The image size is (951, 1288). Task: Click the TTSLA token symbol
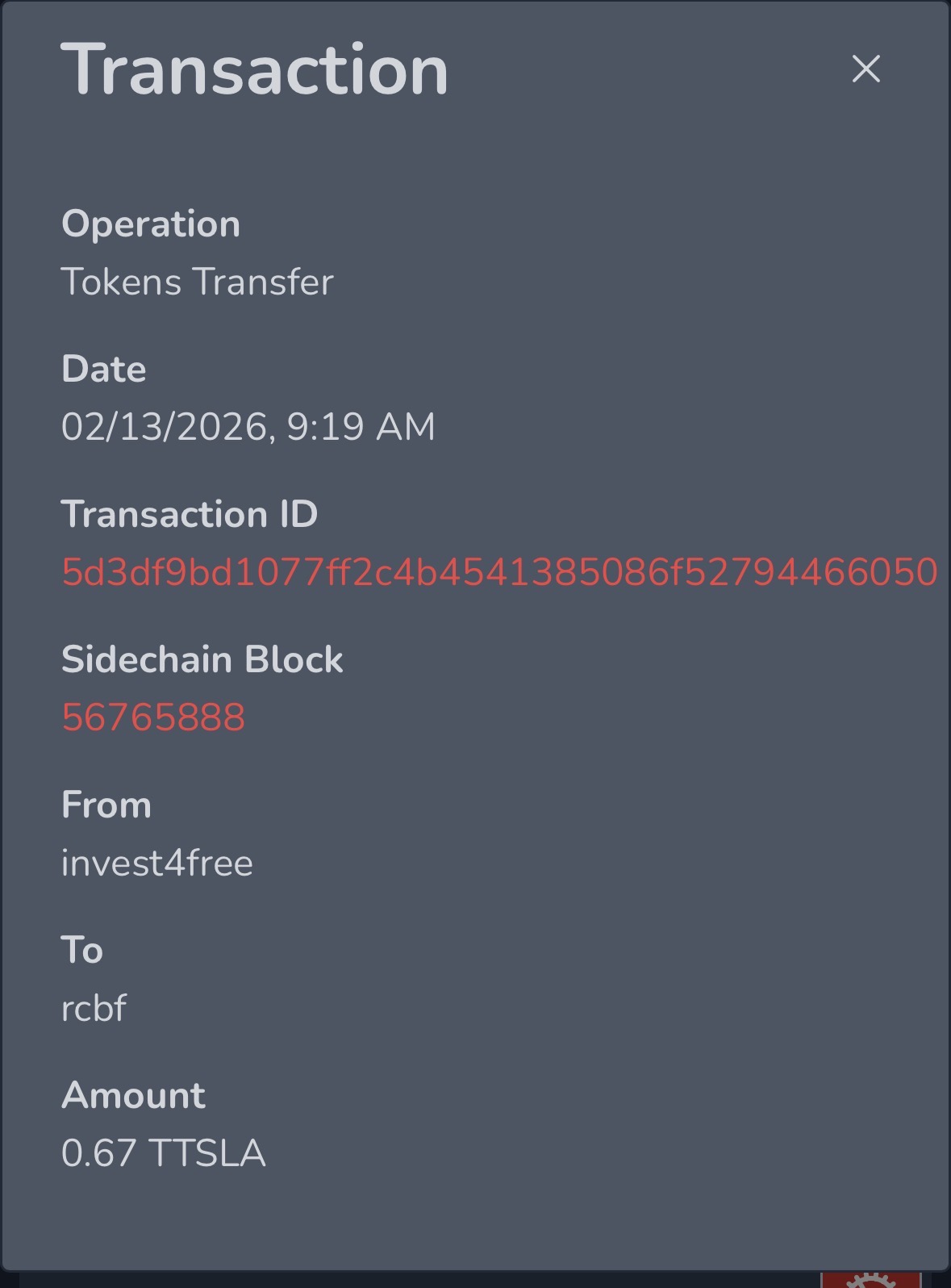click(208, 1153)
